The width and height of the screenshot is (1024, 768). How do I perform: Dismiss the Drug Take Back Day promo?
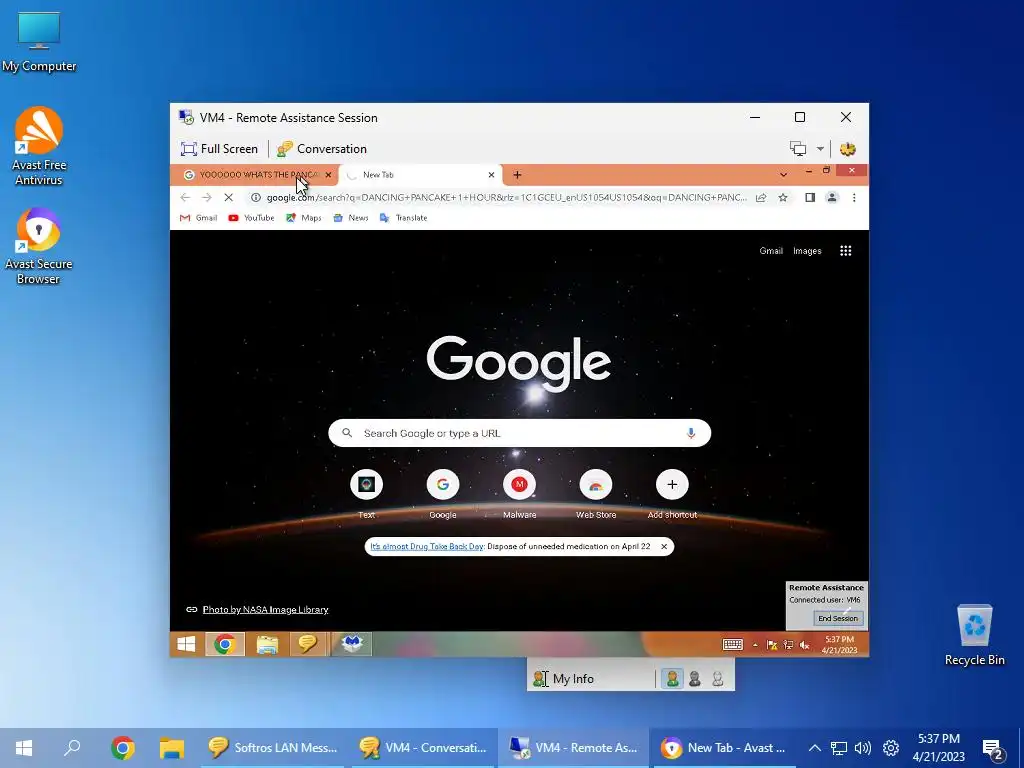click(664, 547)
